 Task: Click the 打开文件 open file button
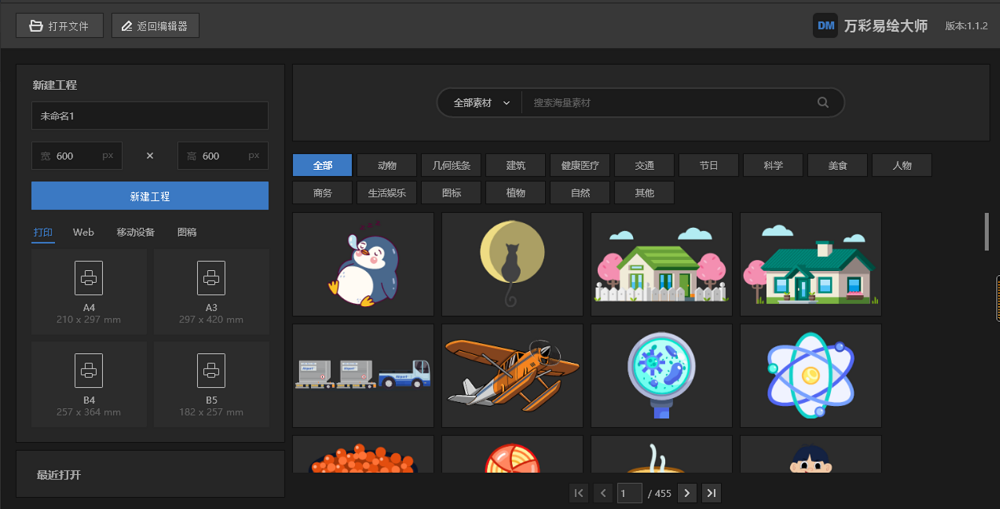click(59, 26)
